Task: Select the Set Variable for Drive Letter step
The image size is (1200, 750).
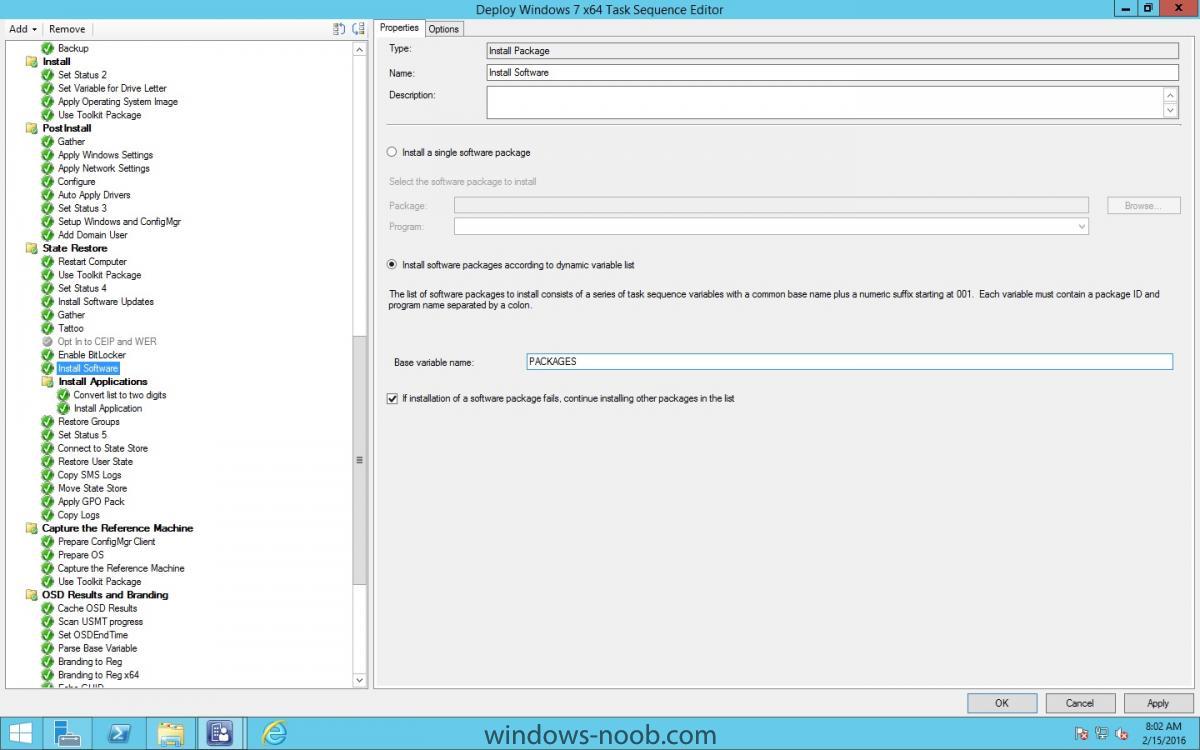Action: tap(112, 88)
